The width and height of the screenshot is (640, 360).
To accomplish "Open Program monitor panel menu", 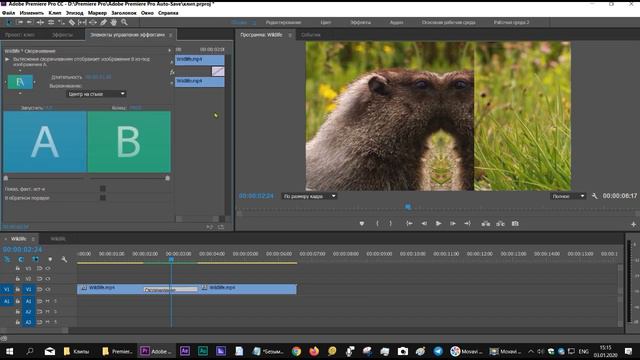I will [x=290, y=35].
